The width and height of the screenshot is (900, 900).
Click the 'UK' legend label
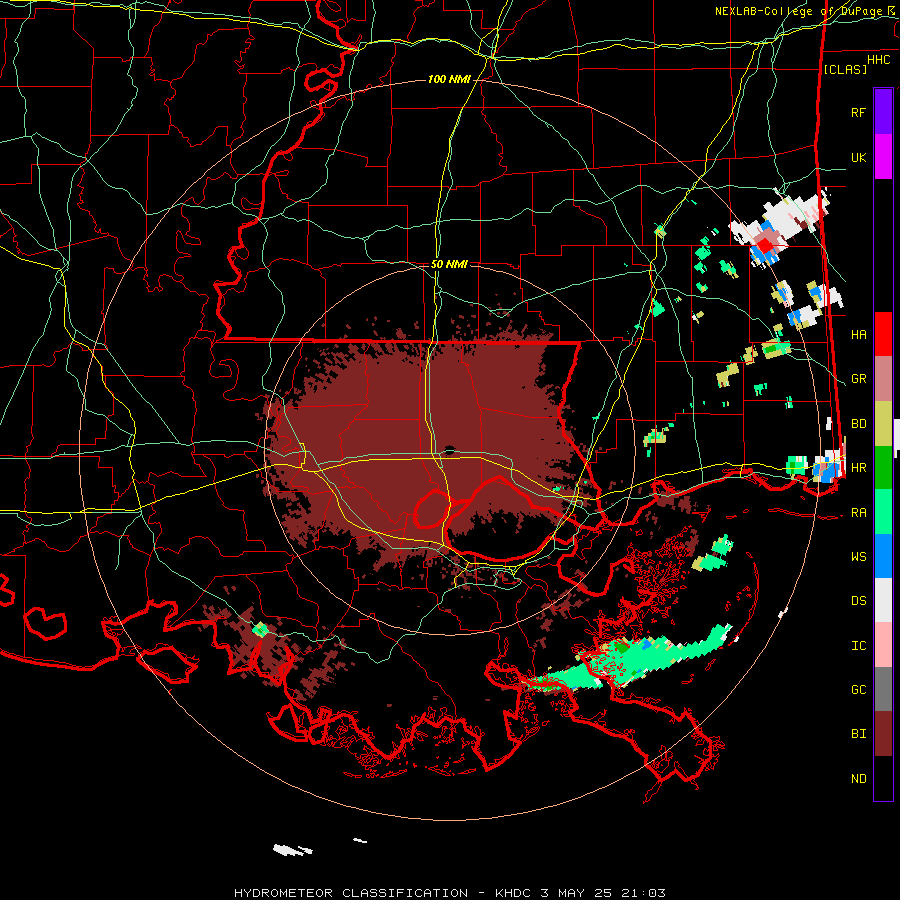point(858,157)
